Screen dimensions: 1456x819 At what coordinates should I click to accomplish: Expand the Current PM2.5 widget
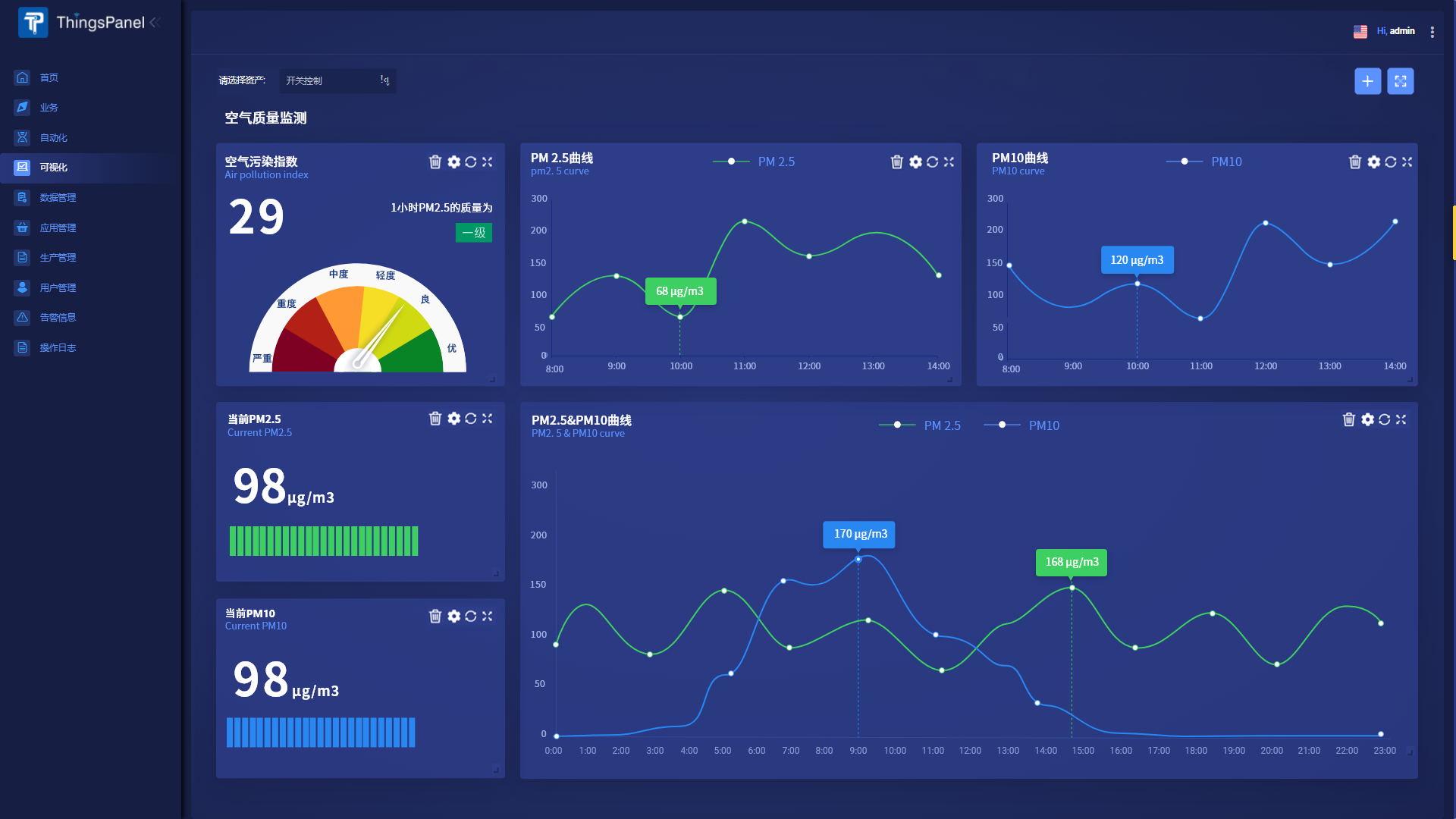(x=488, y=418)
